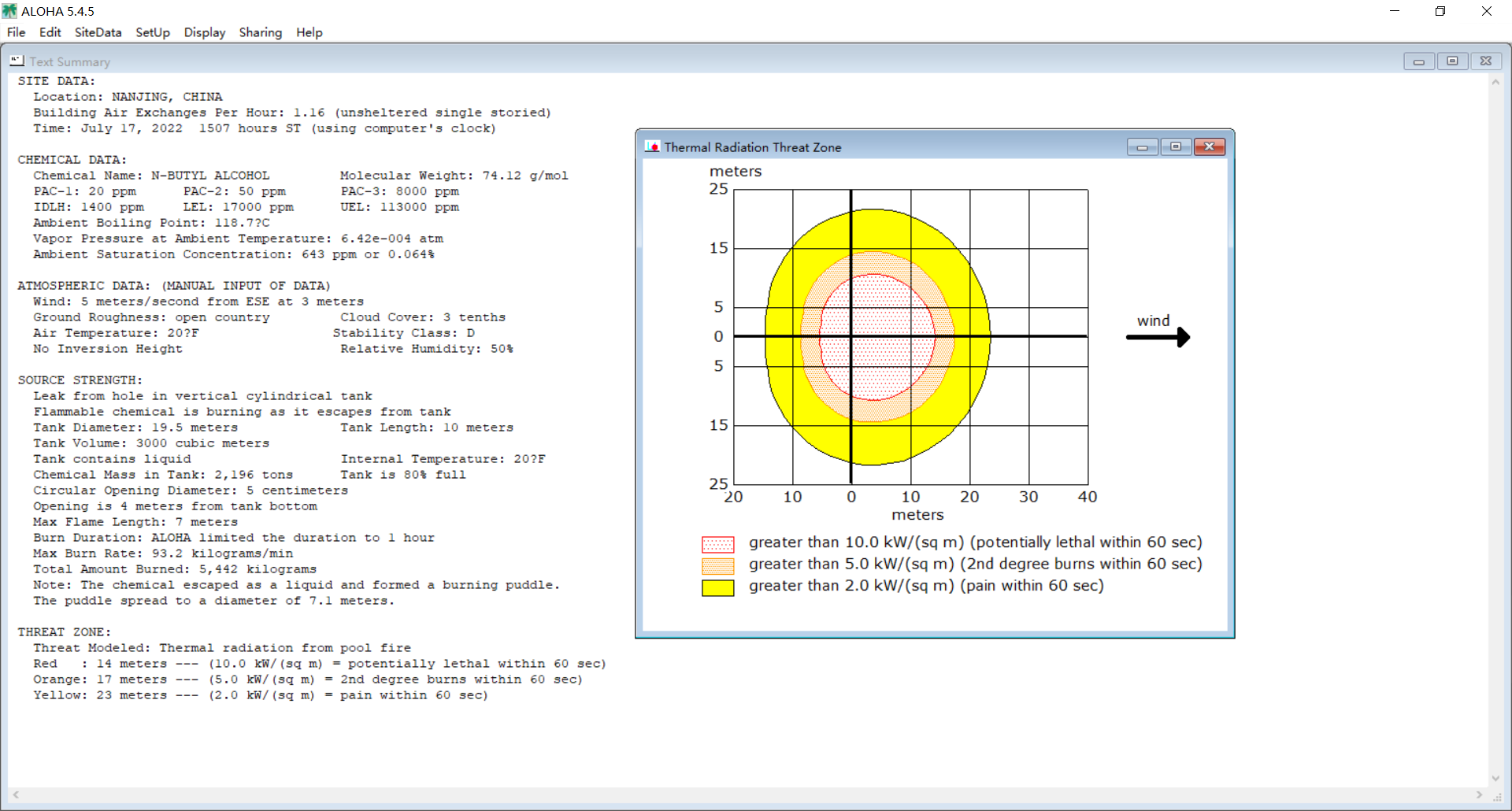Open the Sharing menu
Screen dimensions: 1512x811
coord(261,32)
